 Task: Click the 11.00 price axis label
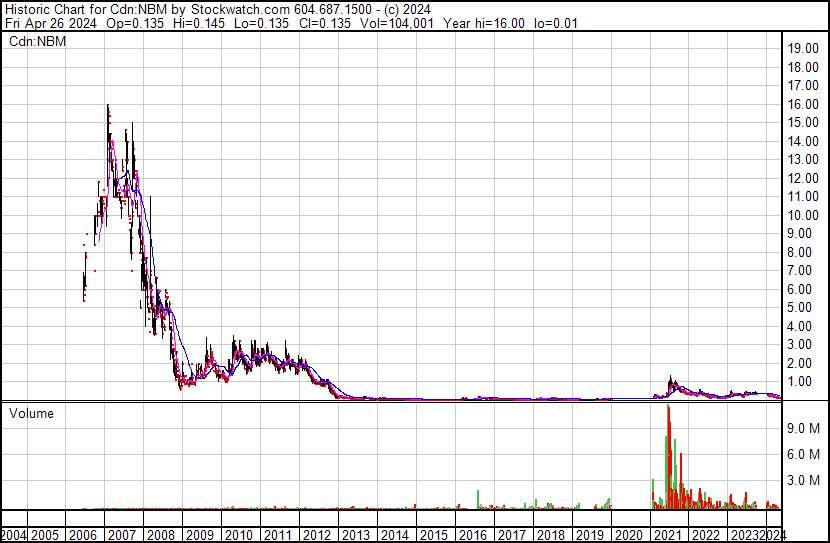(x=803, y=196)
